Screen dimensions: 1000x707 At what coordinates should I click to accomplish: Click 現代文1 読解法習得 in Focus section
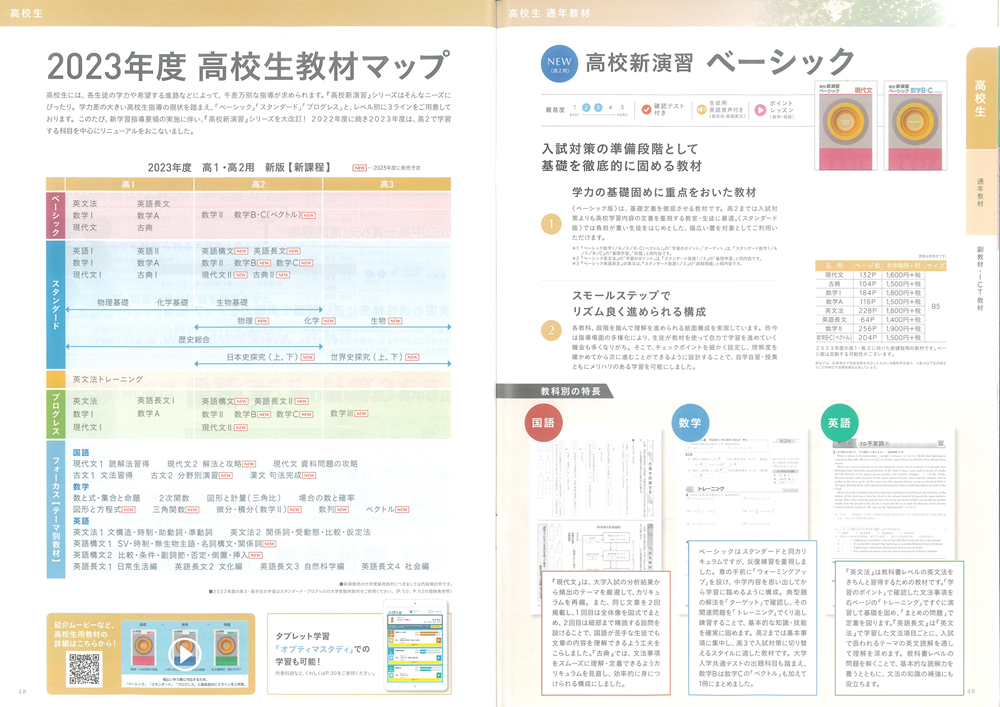[111, 463]
